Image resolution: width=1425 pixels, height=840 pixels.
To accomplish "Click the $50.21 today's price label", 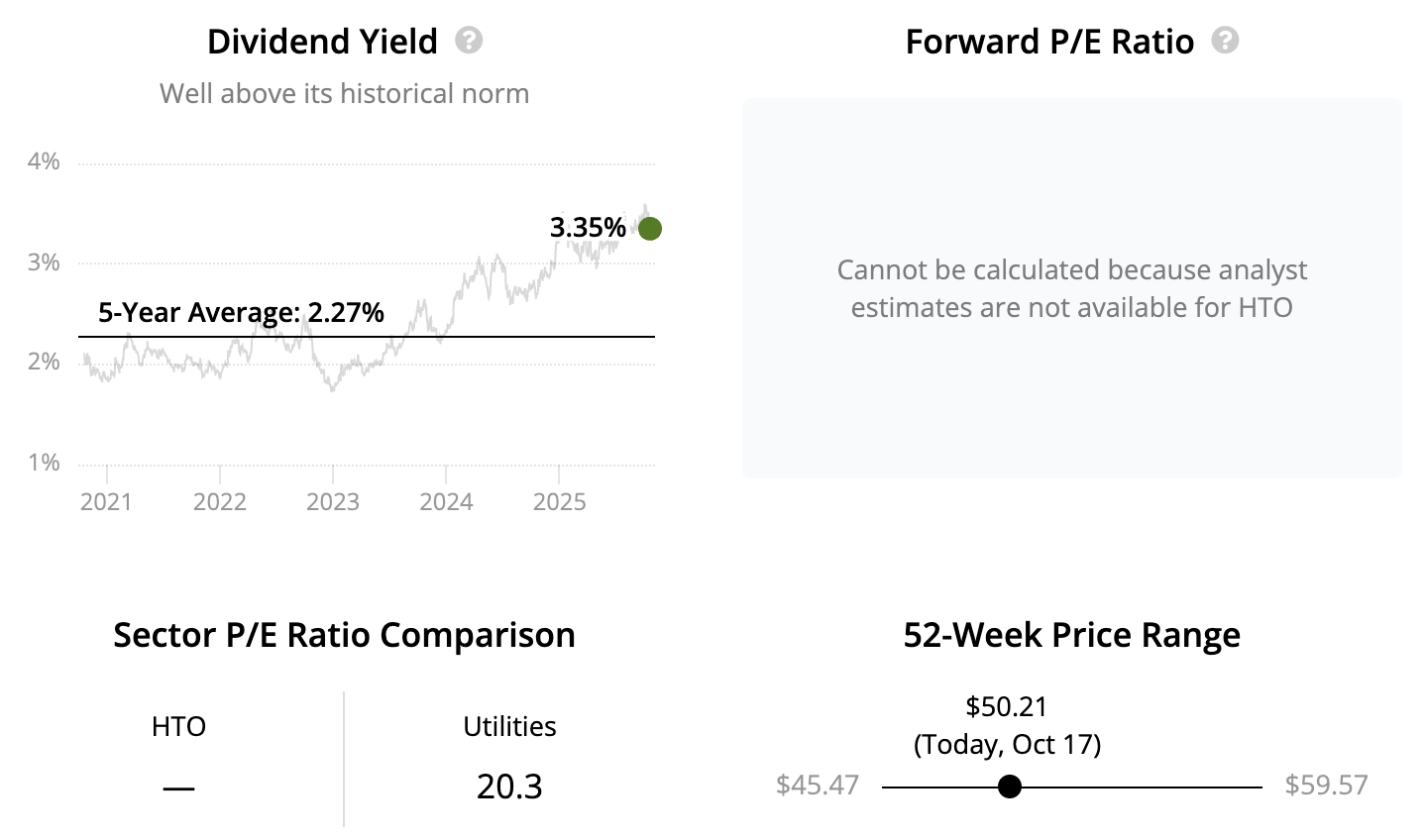I will [x=1007, y=706].
